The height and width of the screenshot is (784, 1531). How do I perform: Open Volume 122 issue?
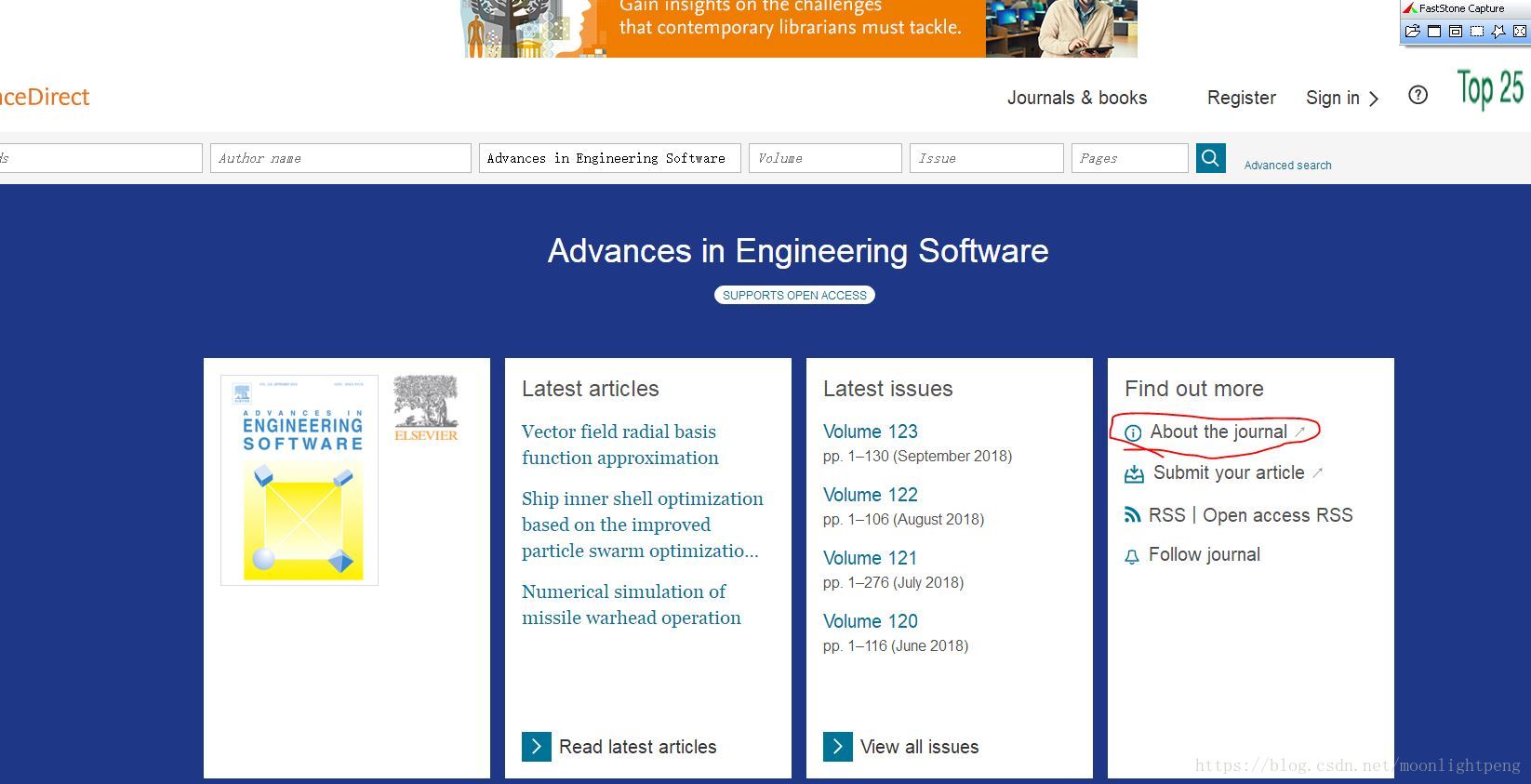(x=871, y=495)
